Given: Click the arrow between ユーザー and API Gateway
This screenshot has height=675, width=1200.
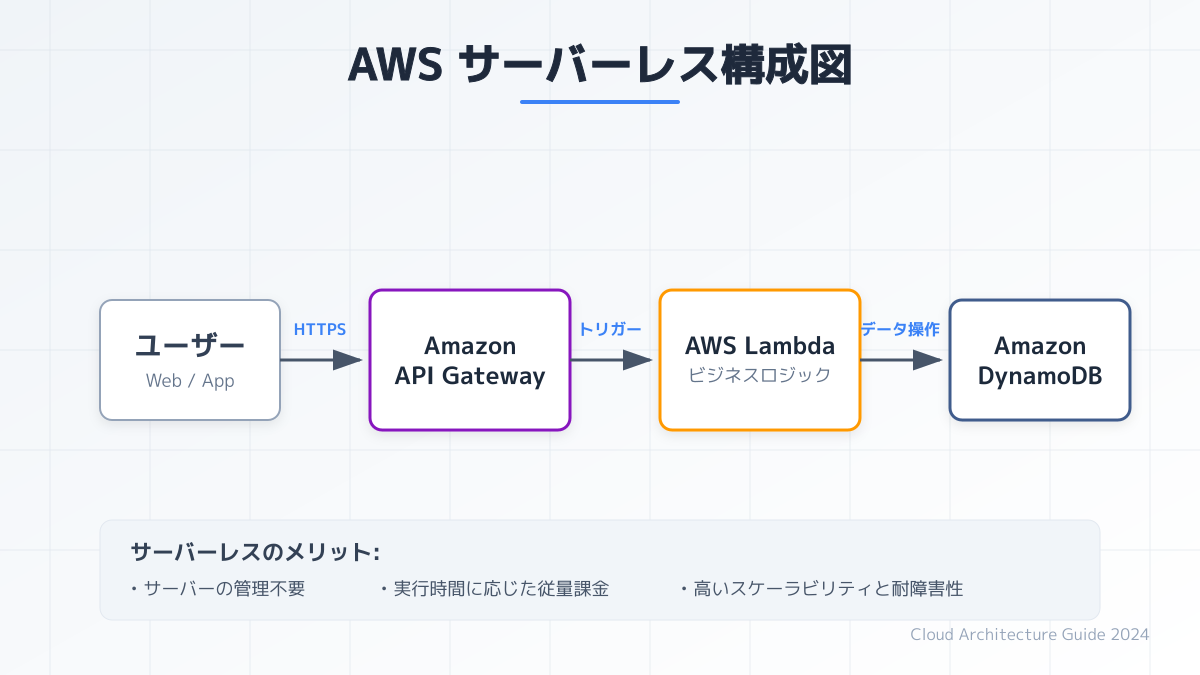Looking at the screenshot, I should click(322, 360).
